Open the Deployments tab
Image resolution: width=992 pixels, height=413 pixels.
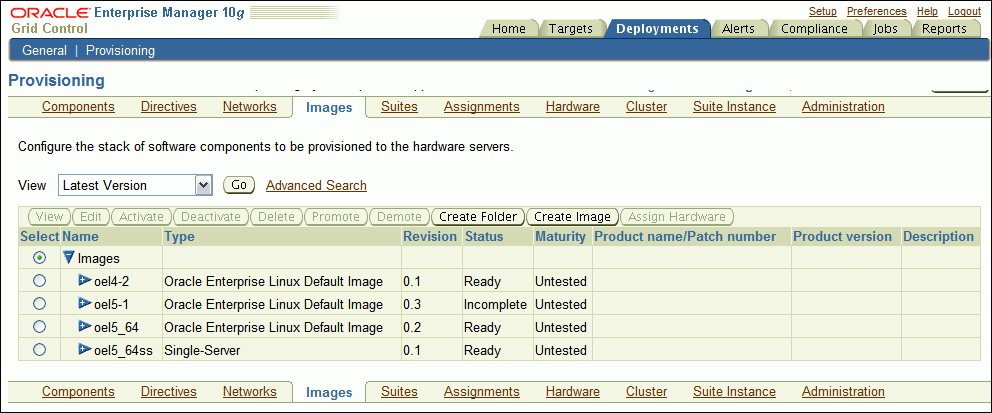pyautogui.click(x=657, y=28)
